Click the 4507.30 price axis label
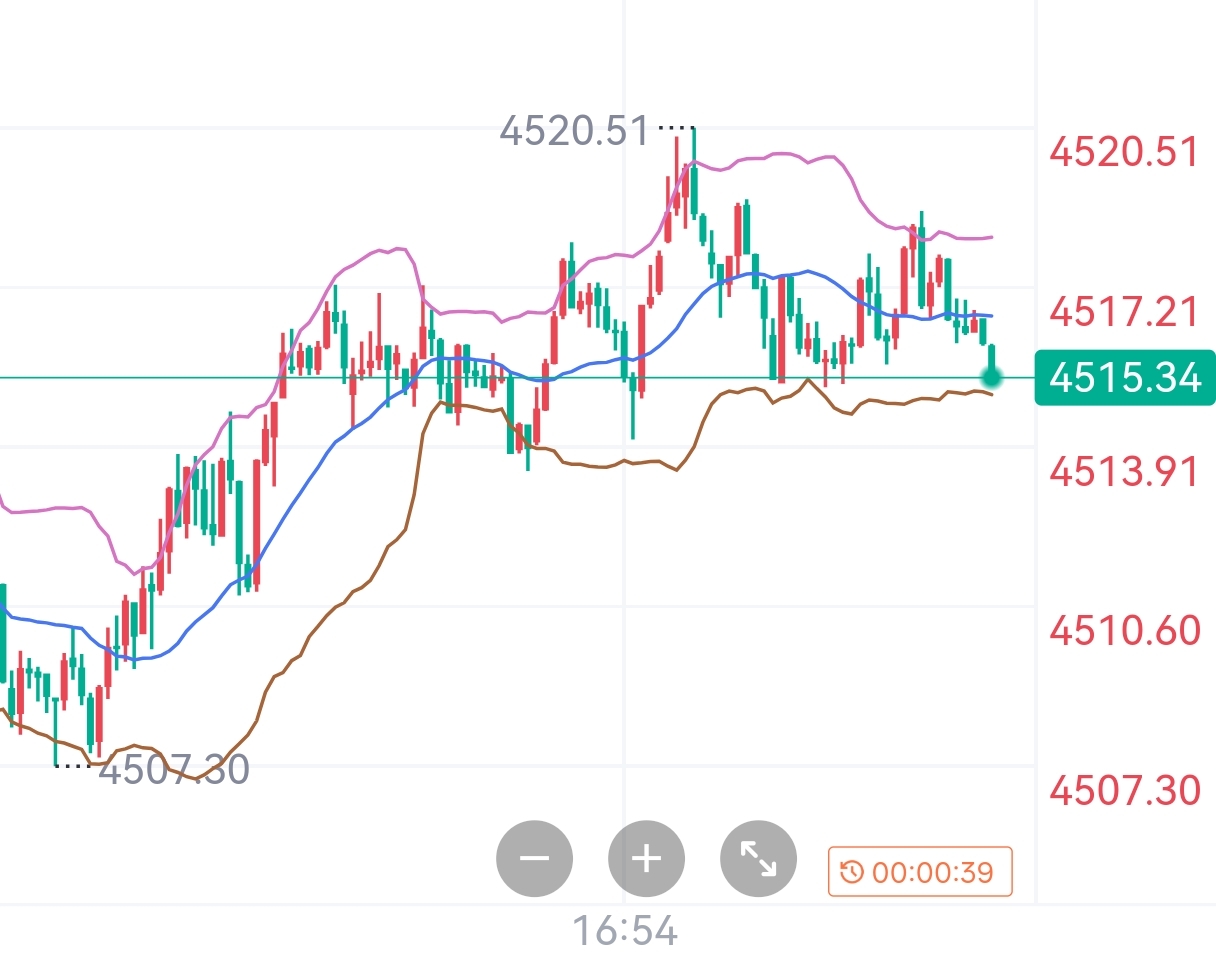 [x=1124, y=791]
